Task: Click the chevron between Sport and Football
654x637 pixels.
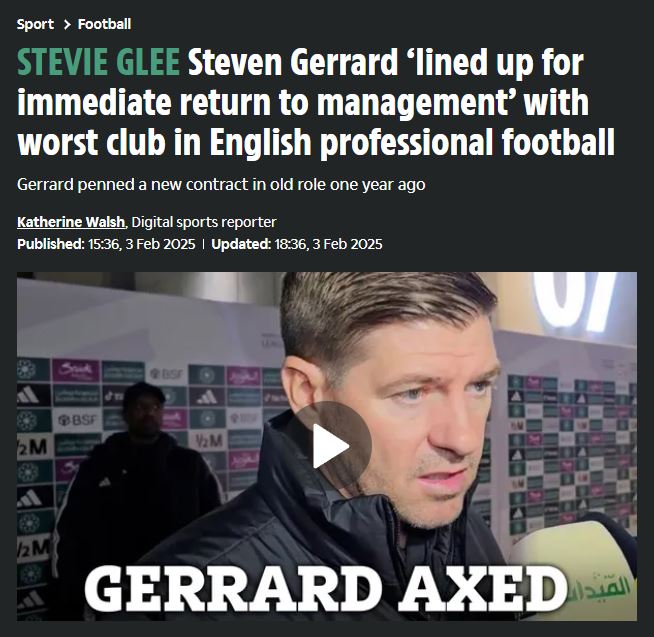Action: tap(67, 25)
